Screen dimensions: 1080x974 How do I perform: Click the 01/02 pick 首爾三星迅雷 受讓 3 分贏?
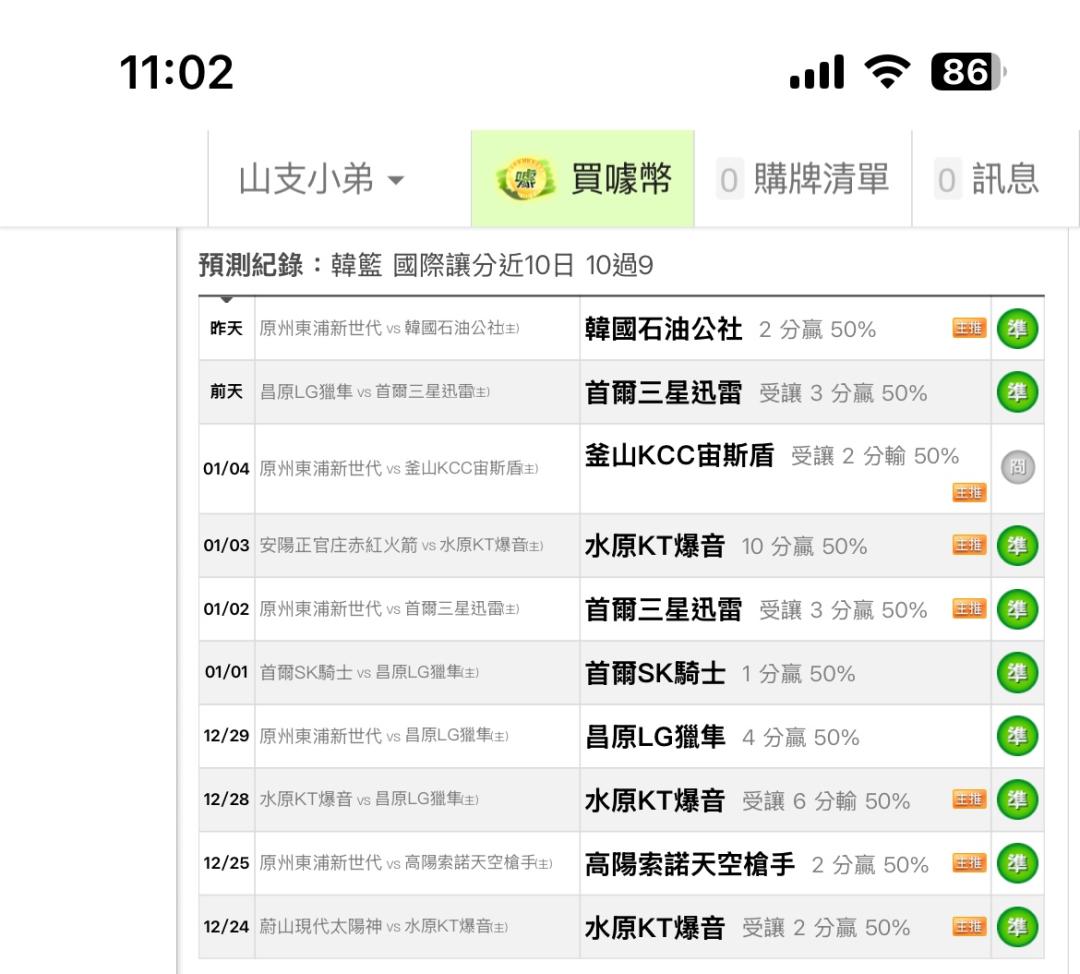pyautogui.click(x=756, y=610)
